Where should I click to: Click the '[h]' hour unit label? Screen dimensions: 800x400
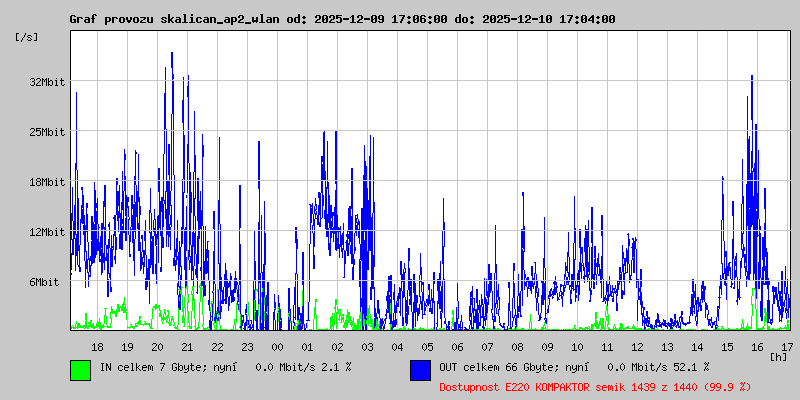click(x=779, y=357)
